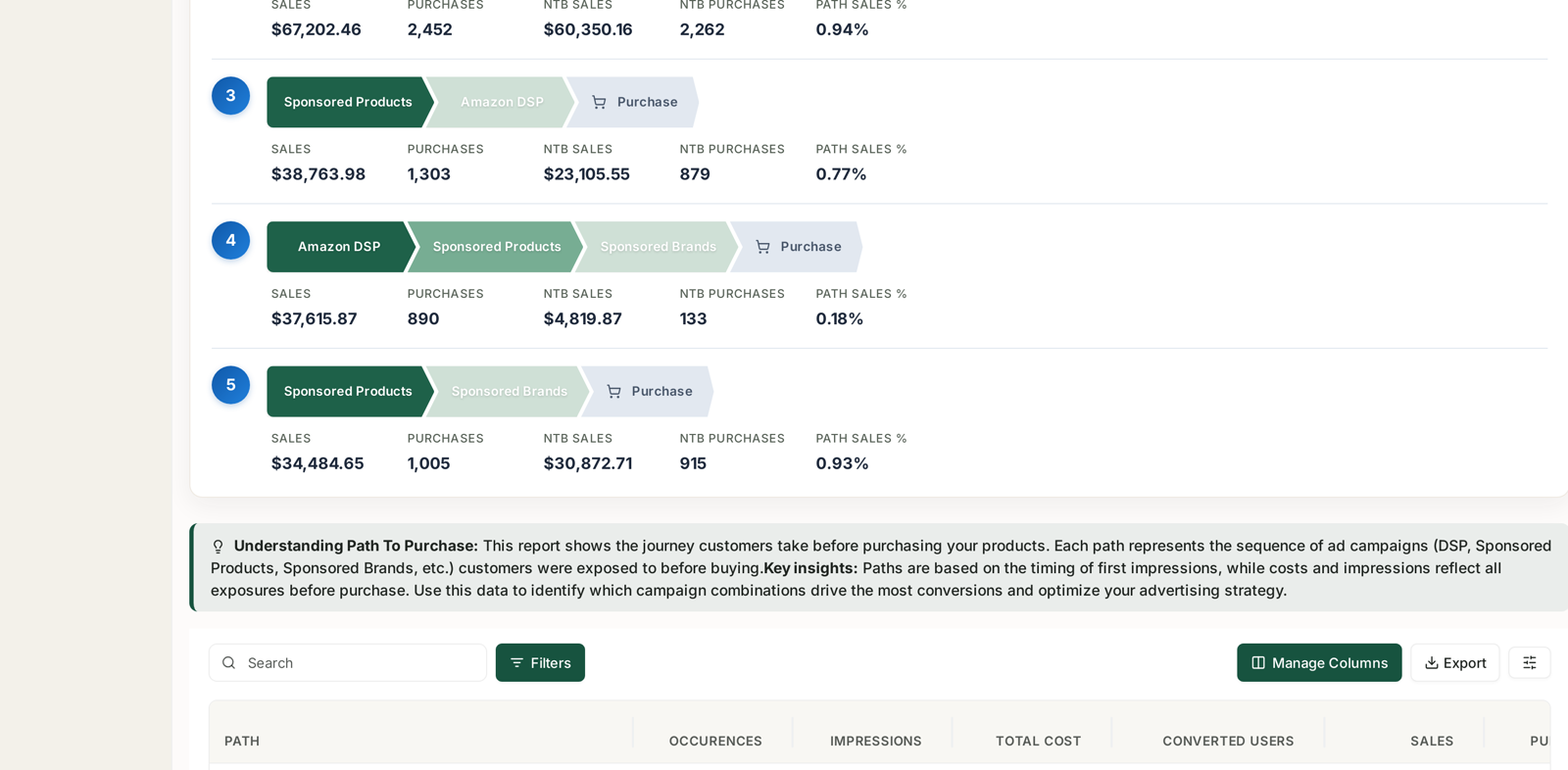Open Manage Columns

pos(1319,663)
